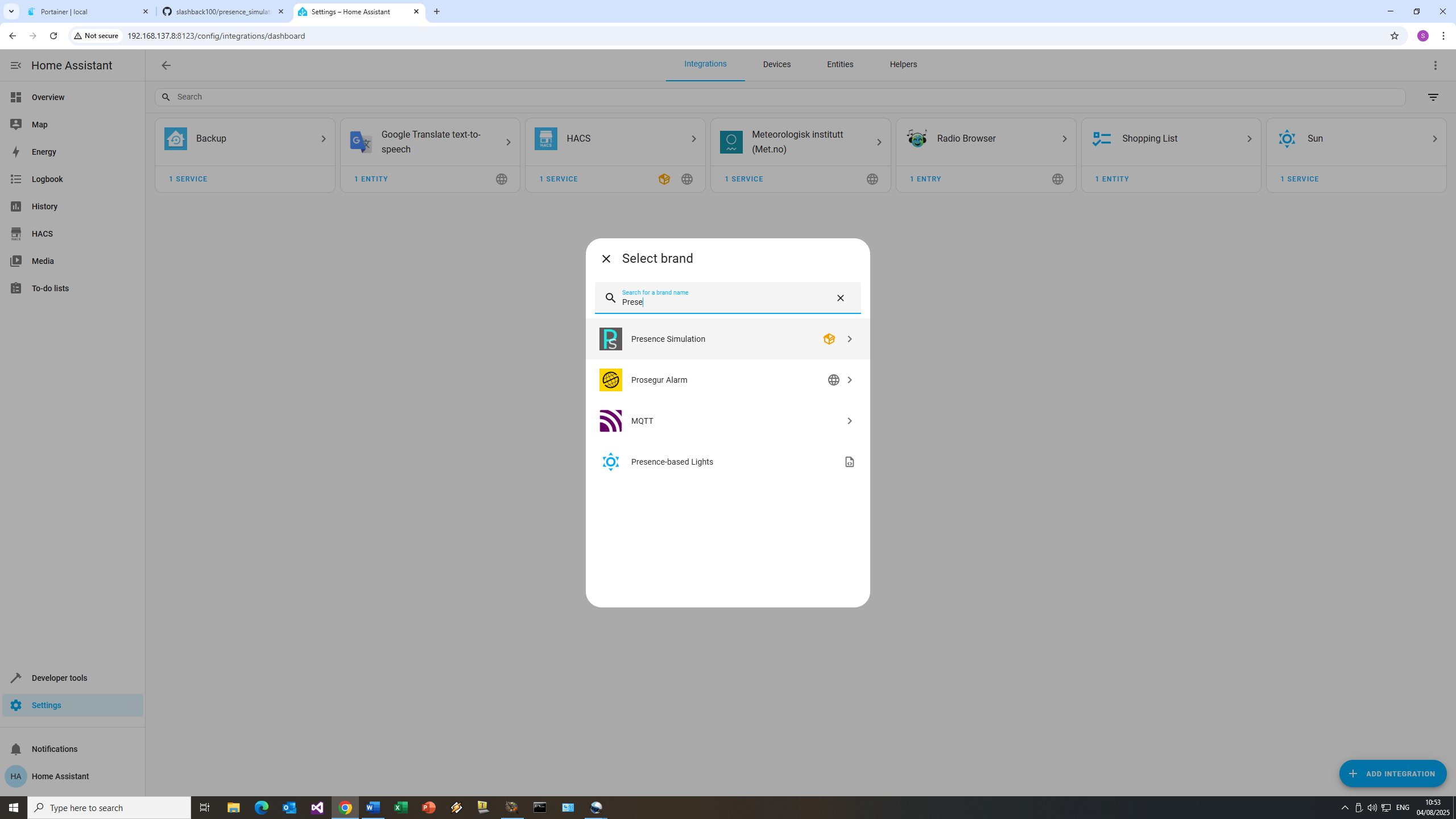The image size is (1456, 819).
Task: Open Radio Browser 1 ENTRY link
Action: (x=925, y=179)
